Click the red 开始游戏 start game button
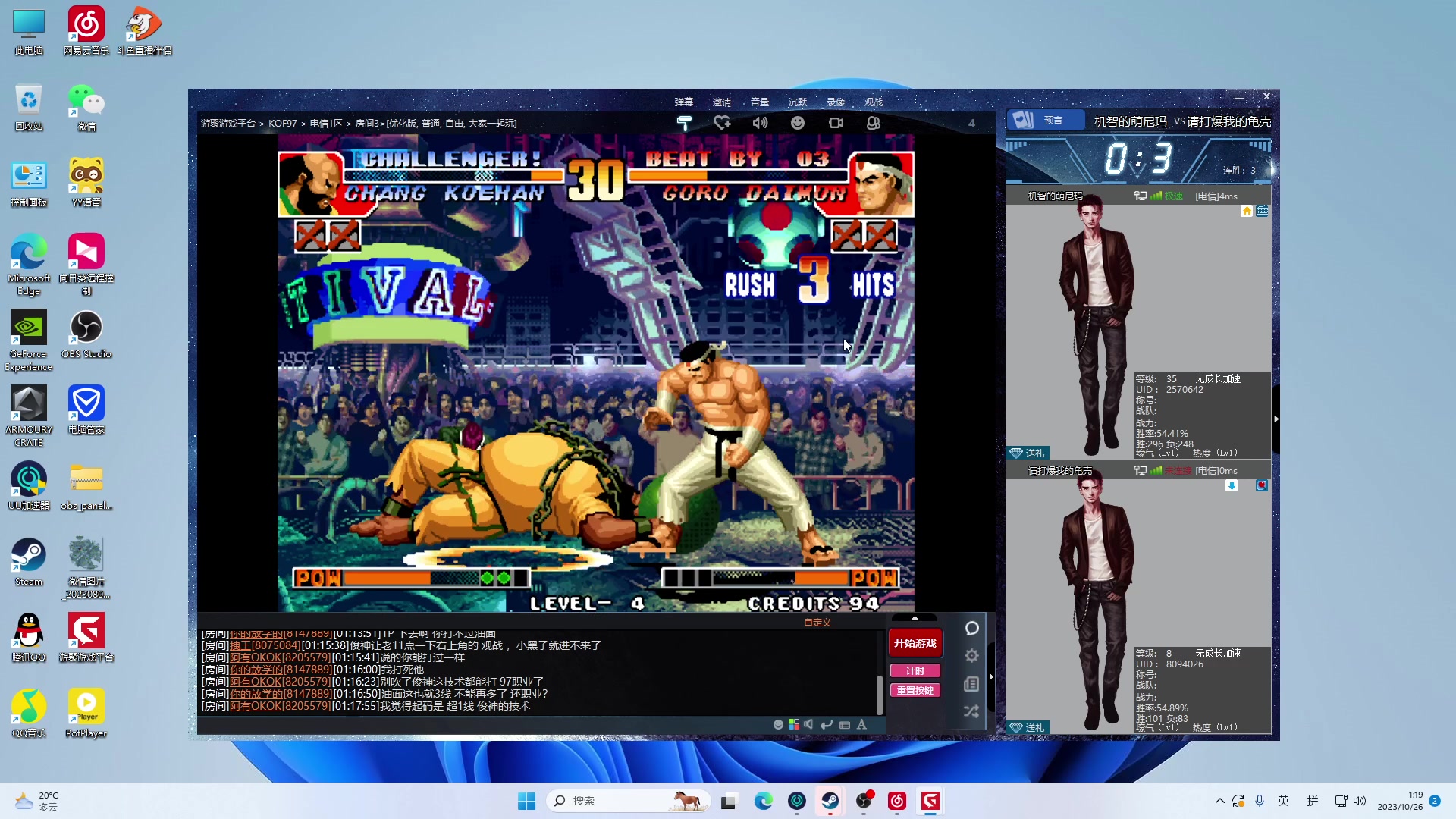Viewport: 1456px width, 819px height. click(915, 643)
